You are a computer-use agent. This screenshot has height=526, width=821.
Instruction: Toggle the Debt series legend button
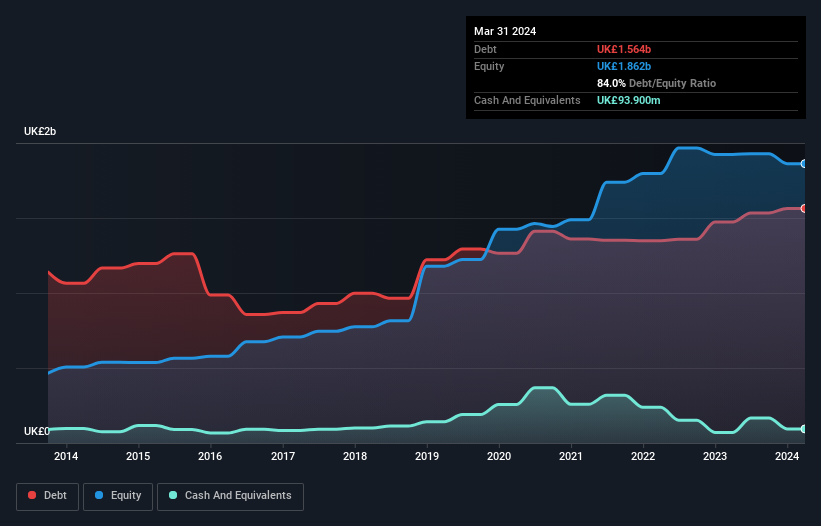tap(48, 496)
